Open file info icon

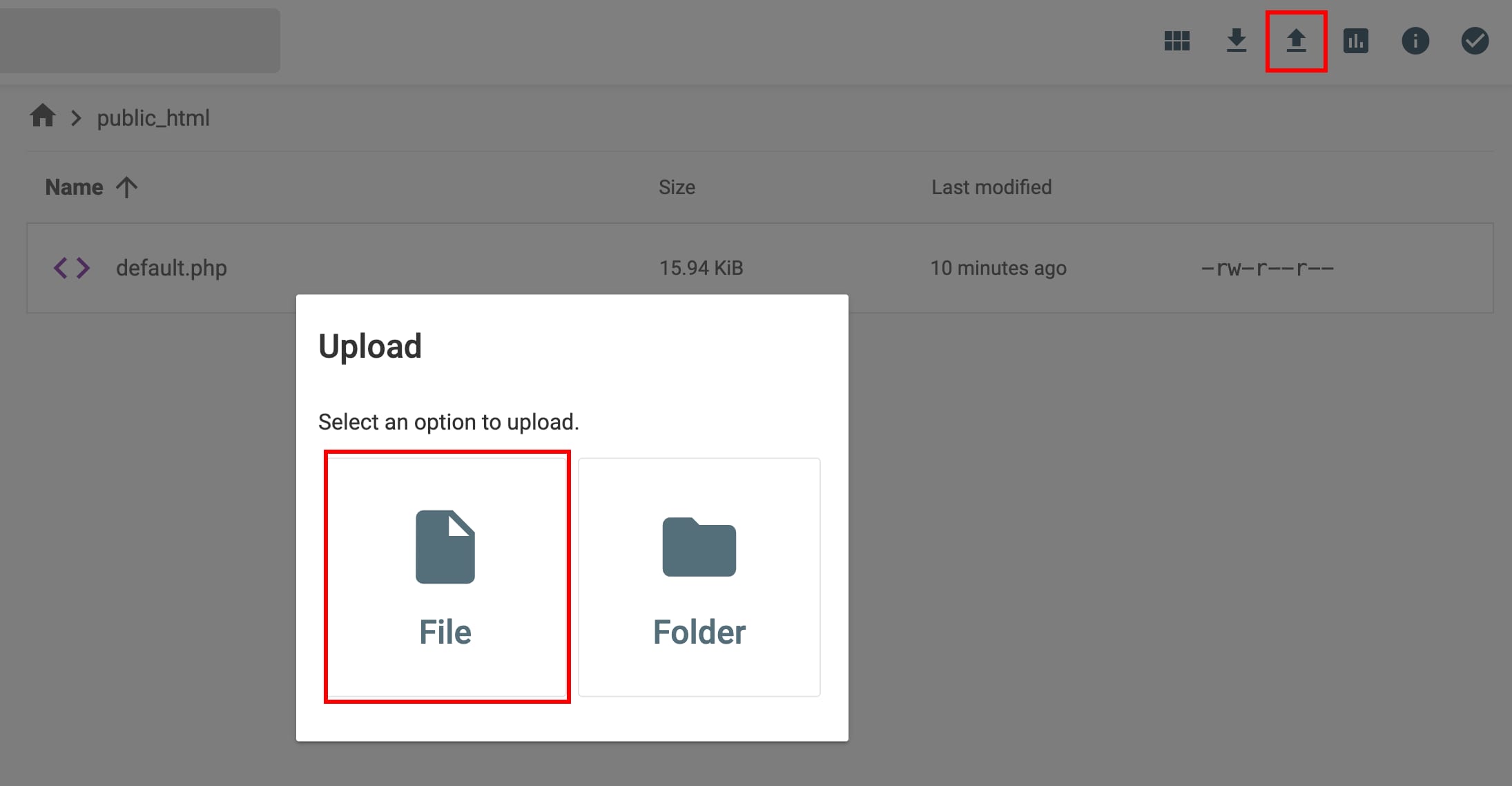(x=1415, y=41)
